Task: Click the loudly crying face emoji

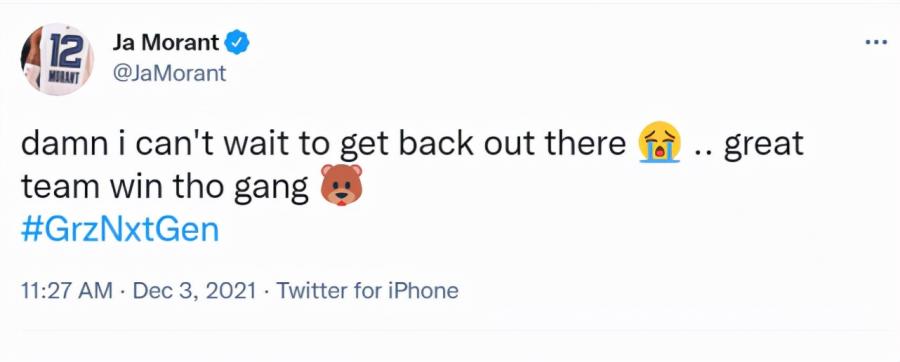Action: tap(660, 142)
